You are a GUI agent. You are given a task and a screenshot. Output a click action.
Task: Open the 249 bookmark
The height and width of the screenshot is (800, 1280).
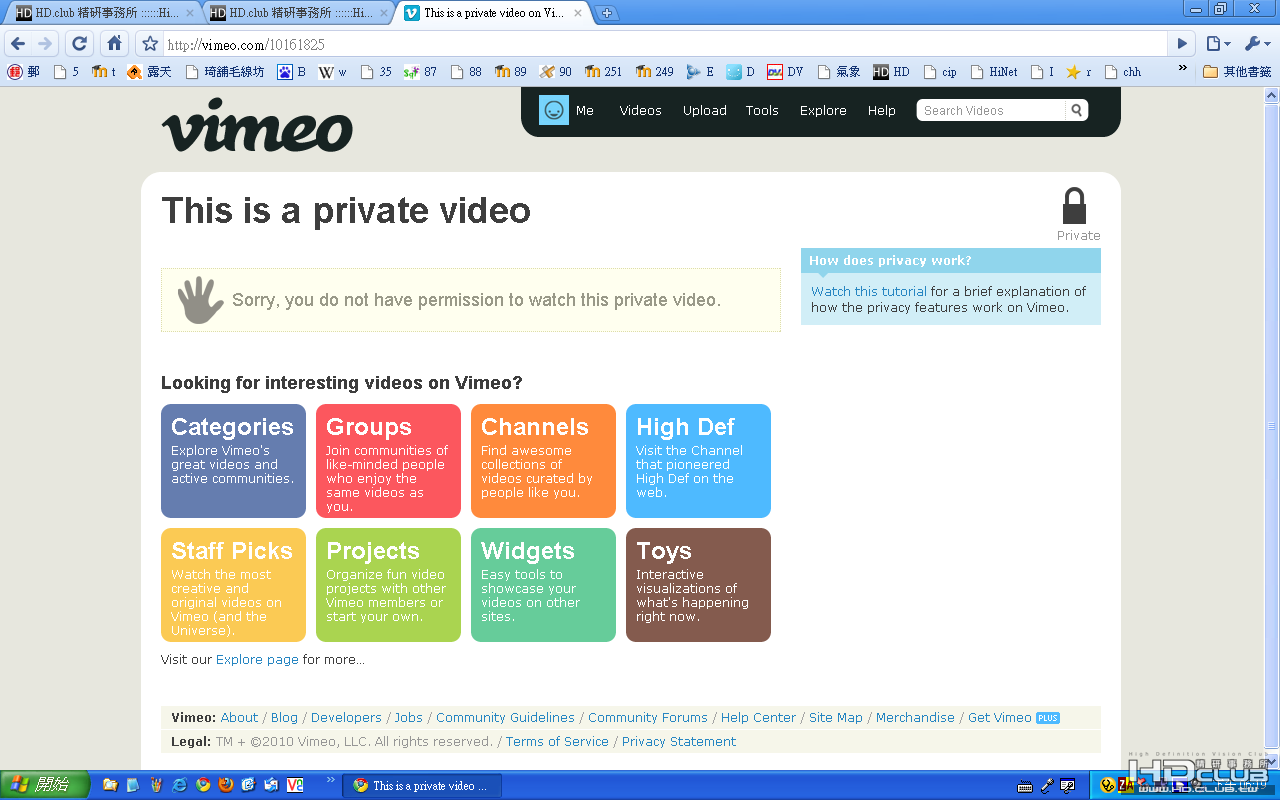pyautogui.click(x=654, y=72)
